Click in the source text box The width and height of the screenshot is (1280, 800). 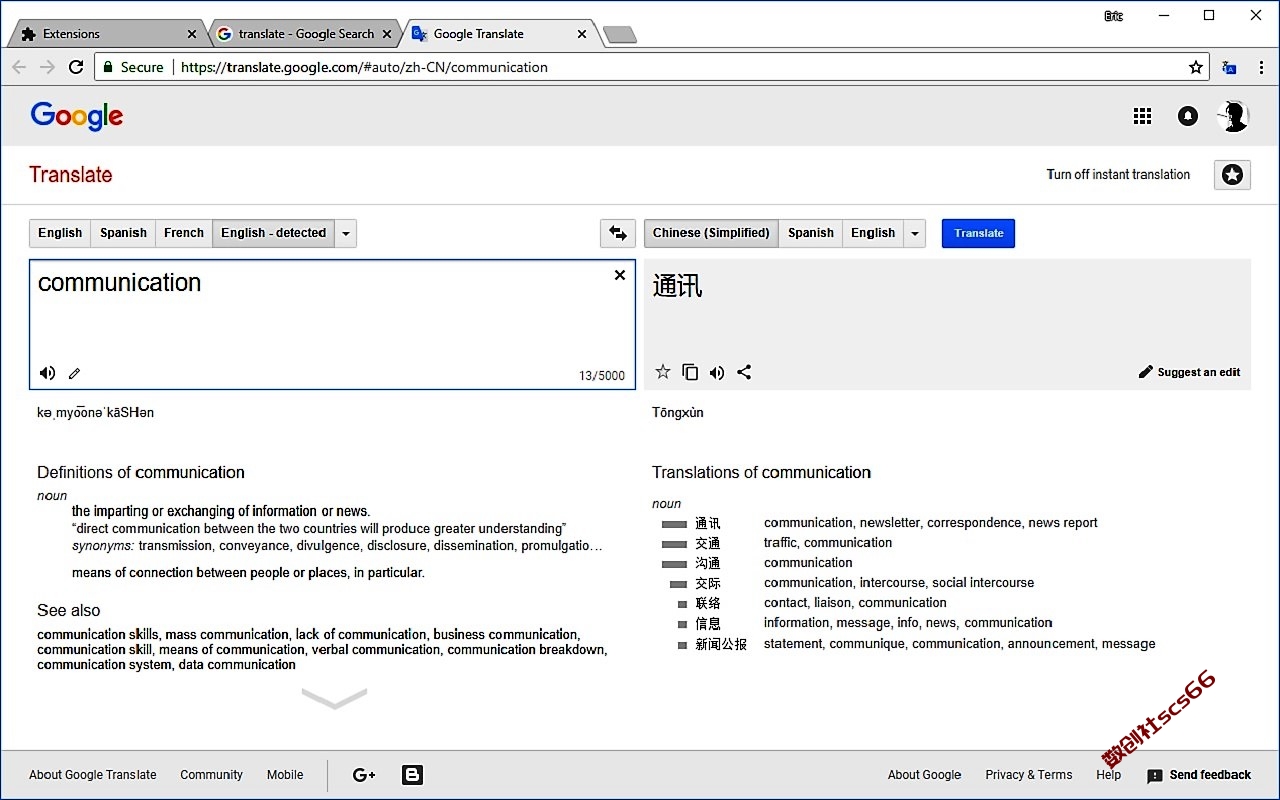coord(332,324)
